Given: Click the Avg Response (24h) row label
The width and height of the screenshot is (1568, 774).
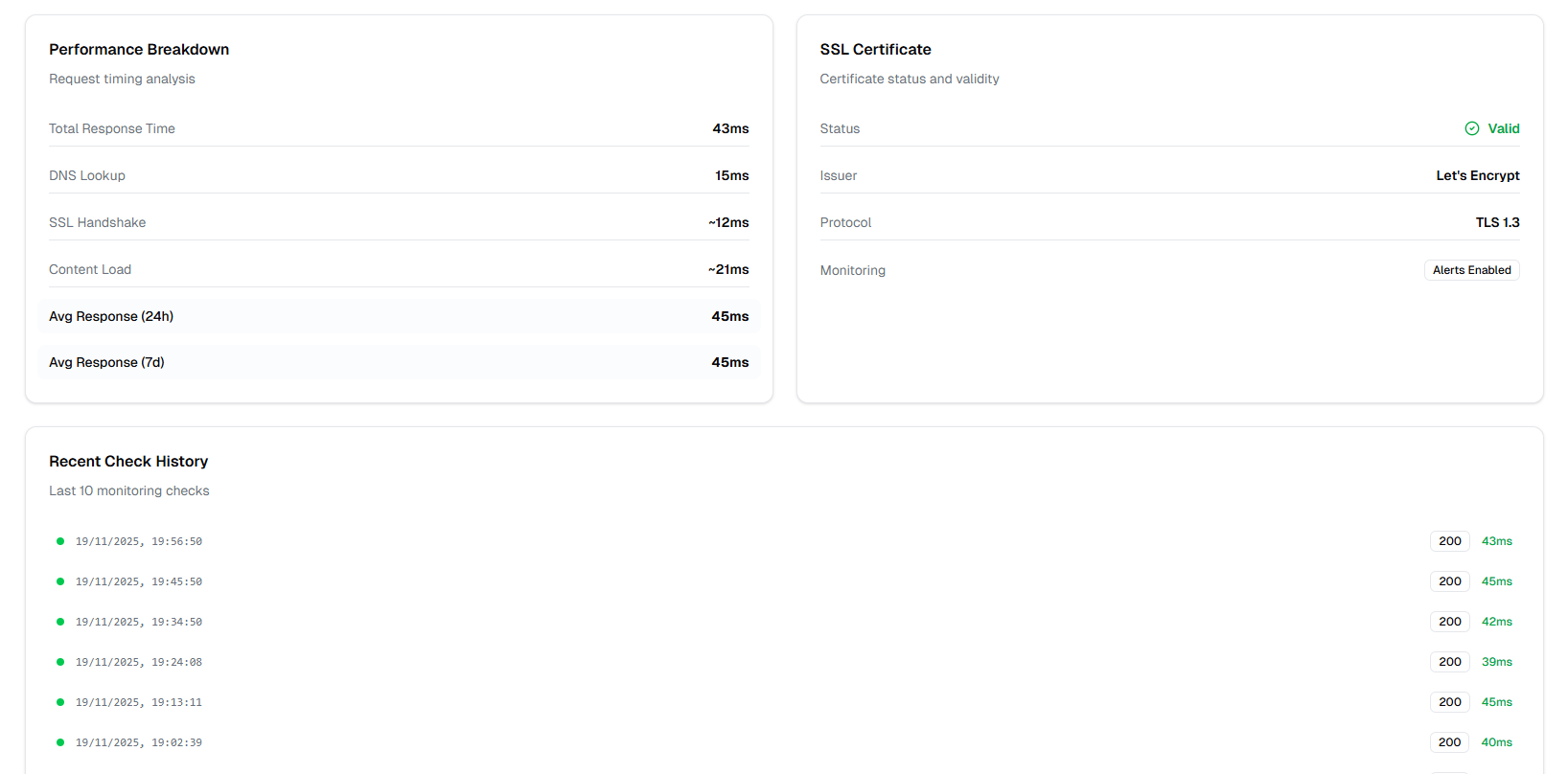Looking at the screenshot, I should click(x=111, y=316).
